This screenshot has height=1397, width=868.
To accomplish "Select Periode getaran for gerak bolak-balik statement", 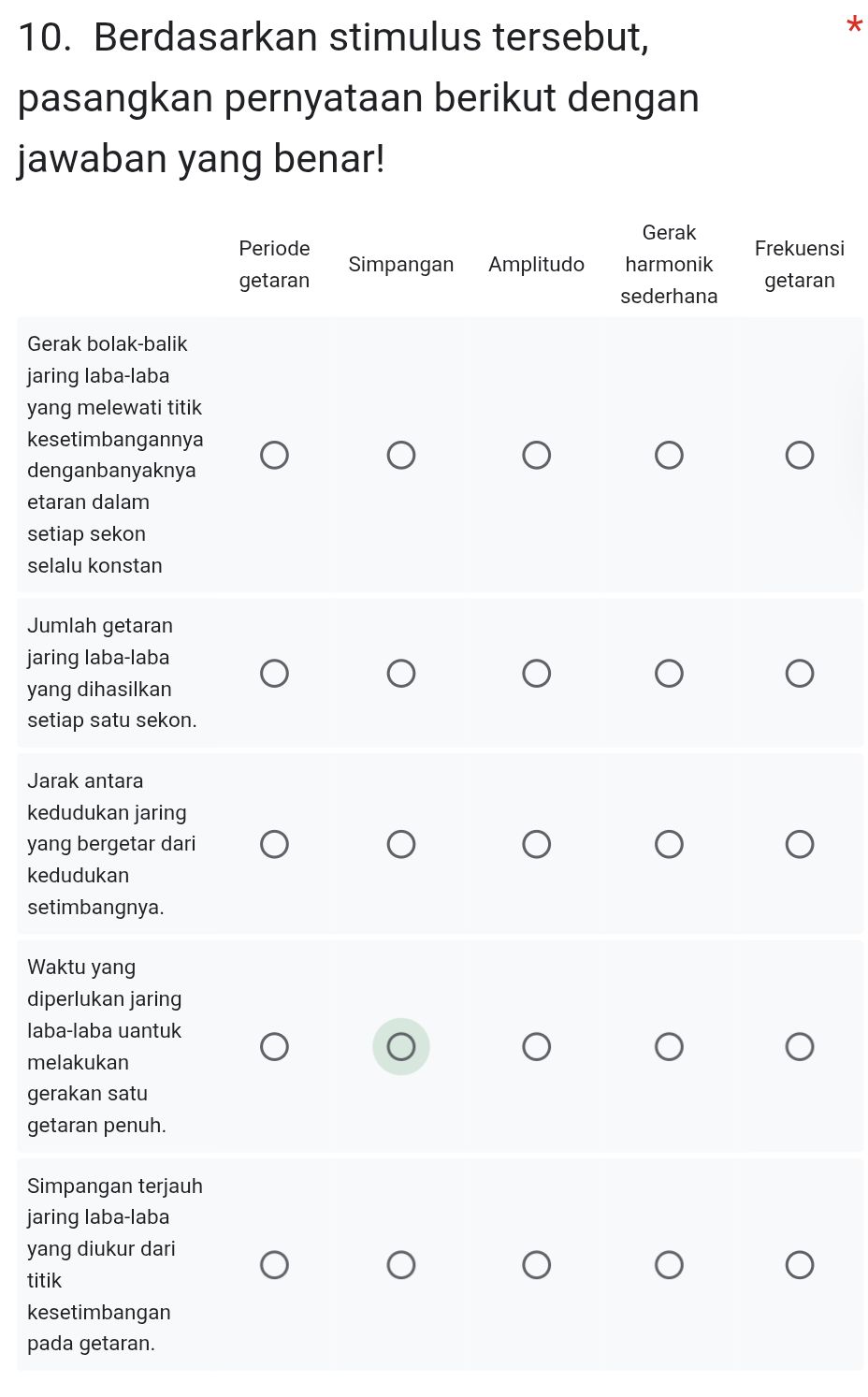I will [x=274, y=455].
